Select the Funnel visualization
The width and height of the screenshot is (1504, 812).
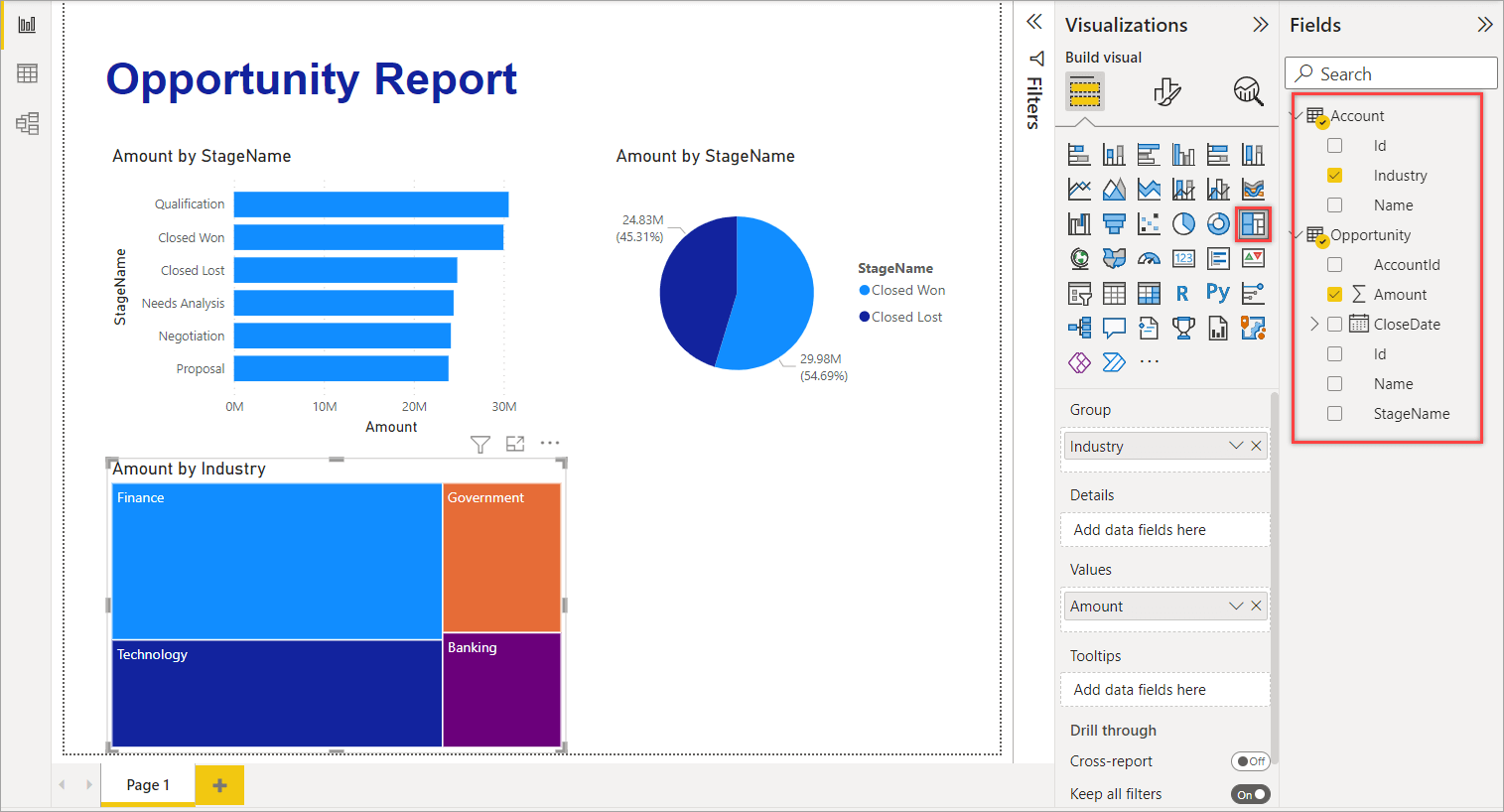coord(1114,223)
